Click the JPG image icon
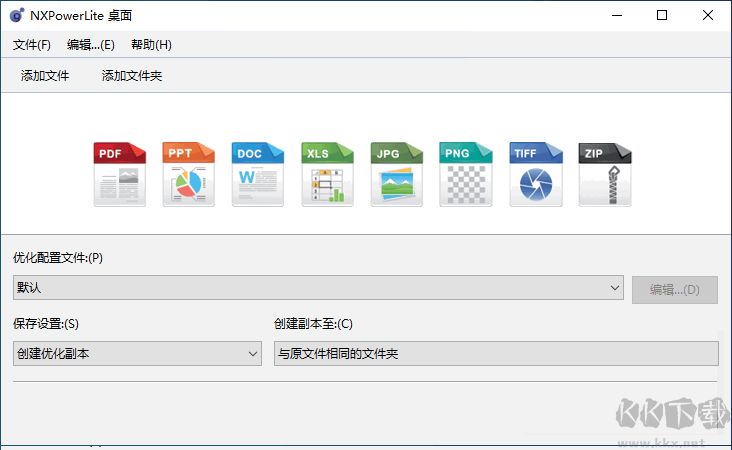This screenshot has width=732, height=450. point(396,174)
